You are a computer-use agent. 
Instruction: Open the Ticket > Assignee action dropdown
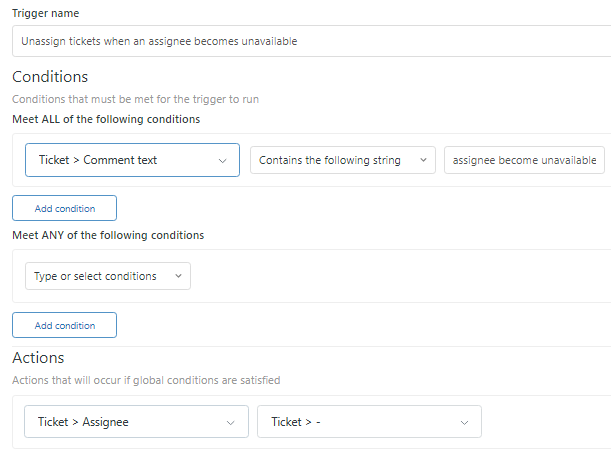136,422
